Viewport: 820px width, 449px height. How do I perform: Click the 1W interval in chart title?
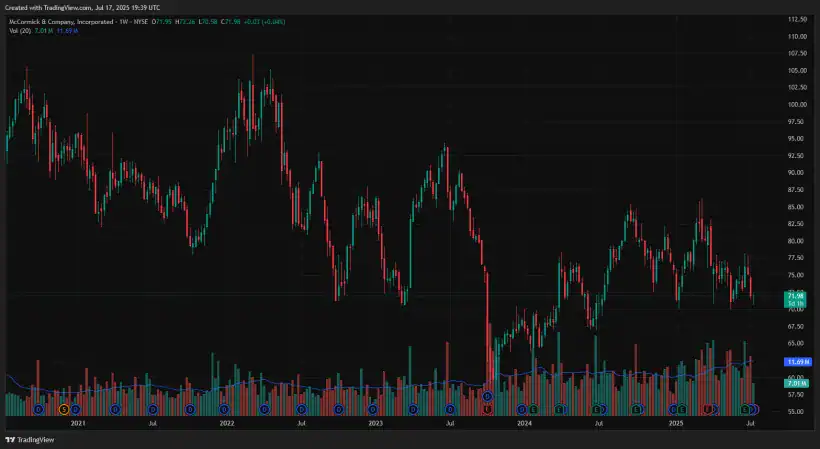click(125, 21)
